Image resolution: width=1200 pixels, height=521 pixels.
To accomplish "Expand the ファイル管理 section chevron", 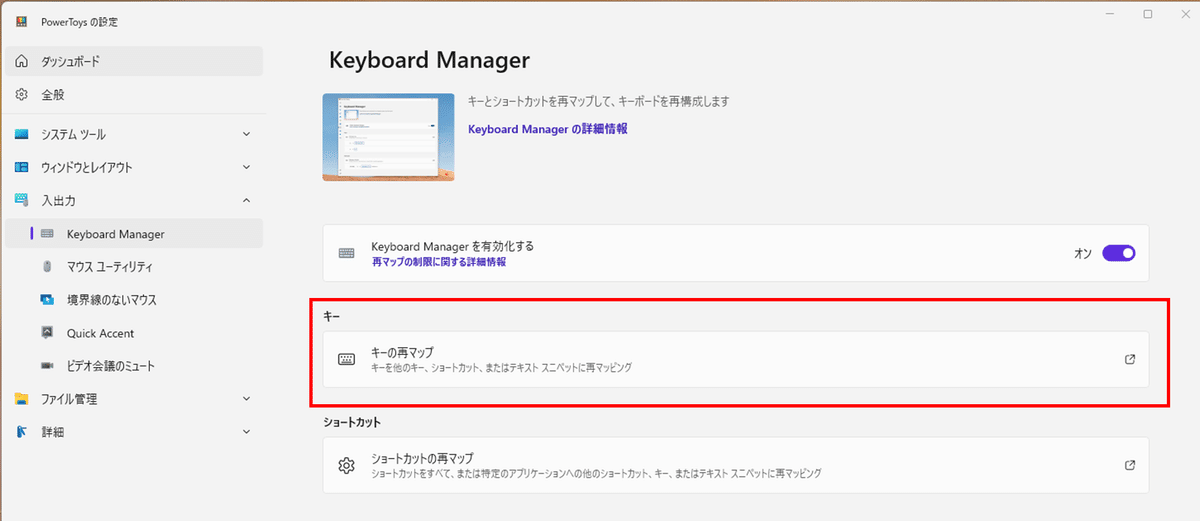I will click(x=247, y=399).
